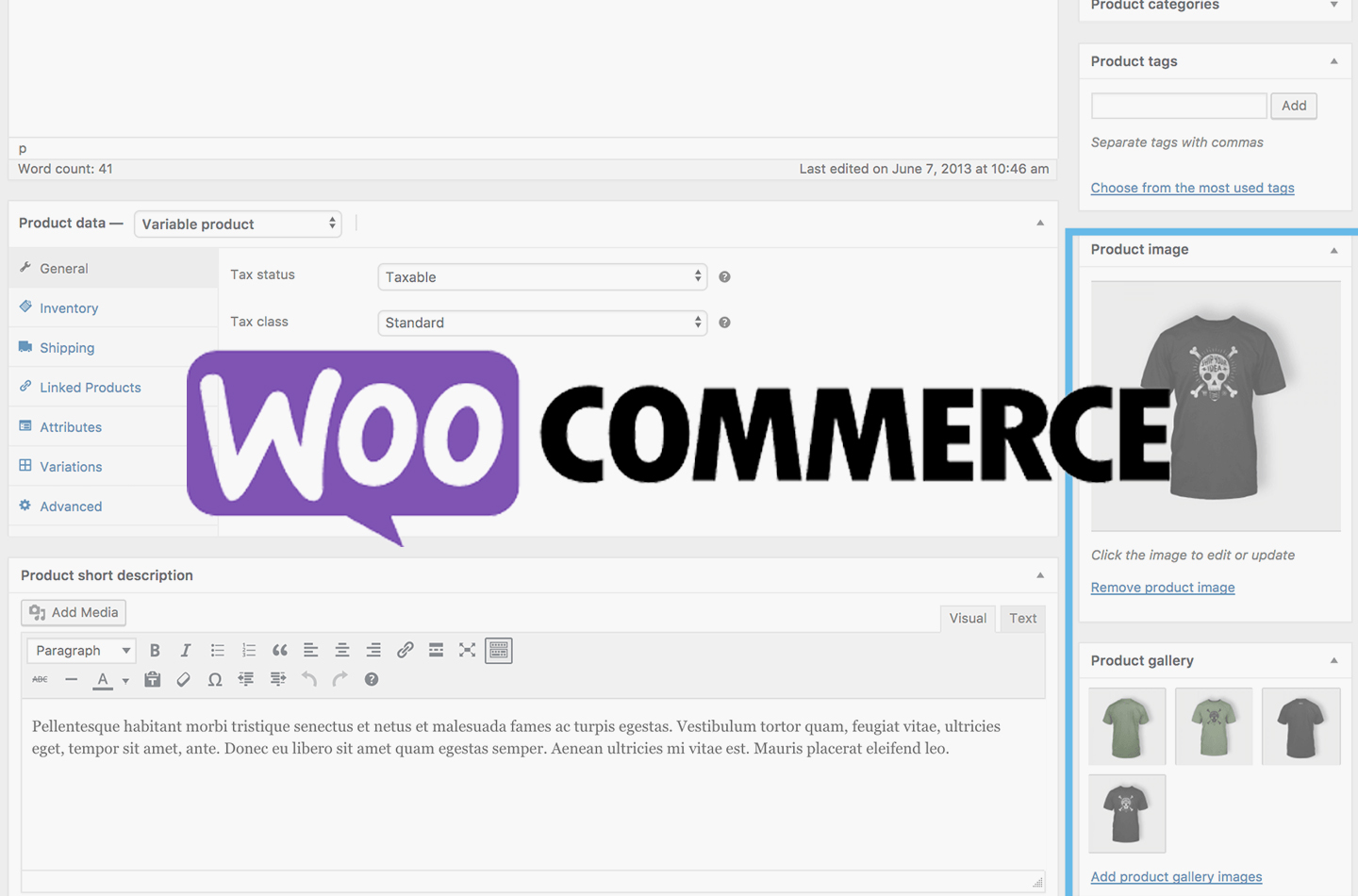Collapse the Product short description panel

coord(1040,575)
